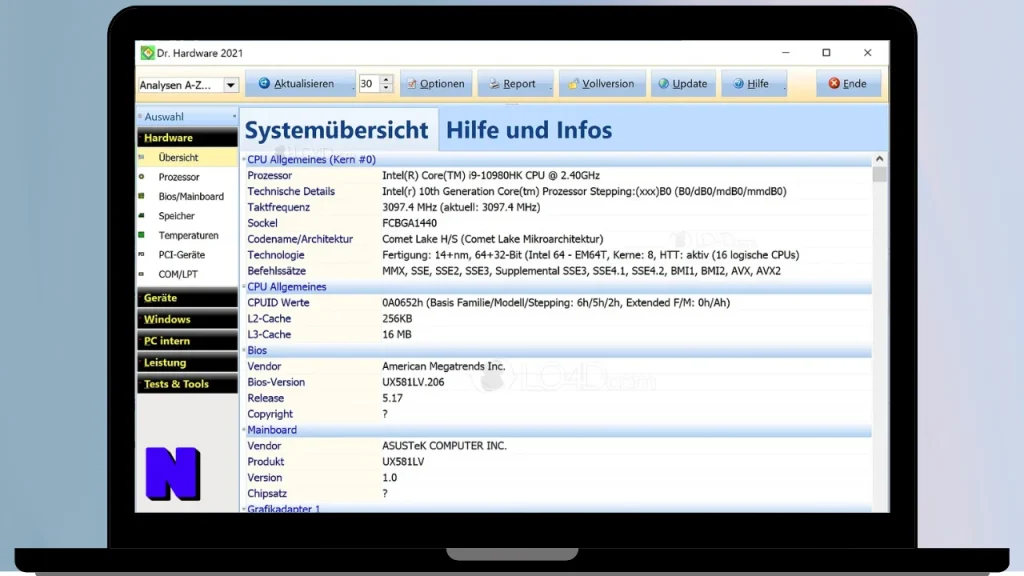Viewport: 1024px width, 576px height.
Task: Click the memory icon beside Speicher
Action: tap(142, 216)
